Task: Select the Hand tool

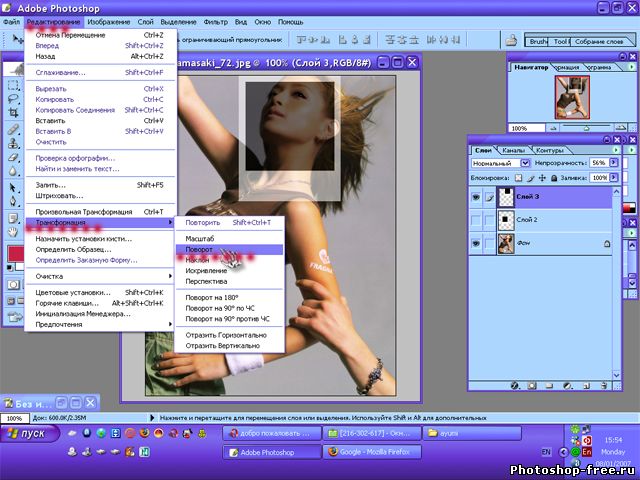Action: [x=13, y=232]
